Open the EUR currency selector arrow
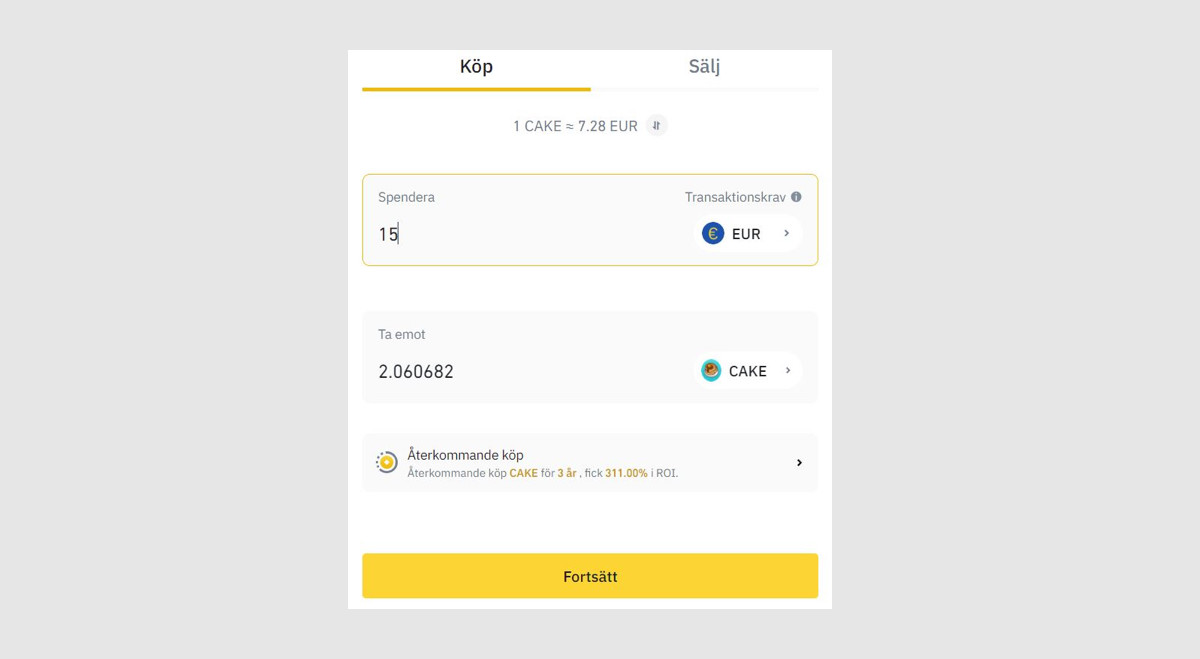The height and width of the screenshot is (659, 1200). [787, 234]
